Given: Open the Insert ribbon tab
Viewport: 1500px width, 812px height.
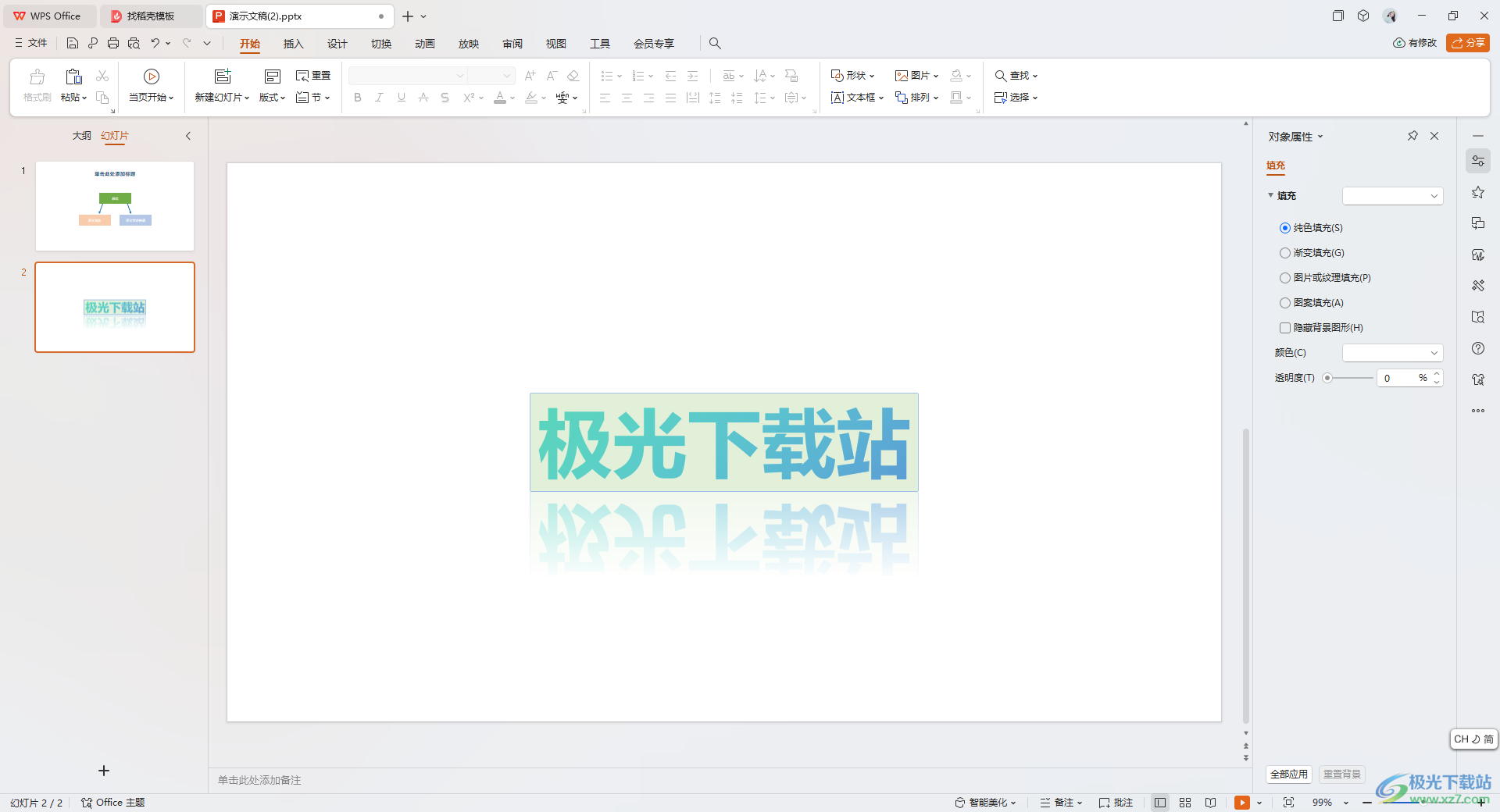Looking at the screenshot, I should [x=293, y=44].
